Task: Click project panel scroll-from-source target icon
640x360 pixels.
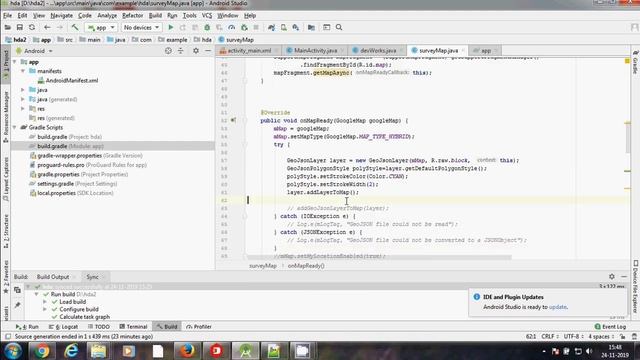Action: coord(168,51)
